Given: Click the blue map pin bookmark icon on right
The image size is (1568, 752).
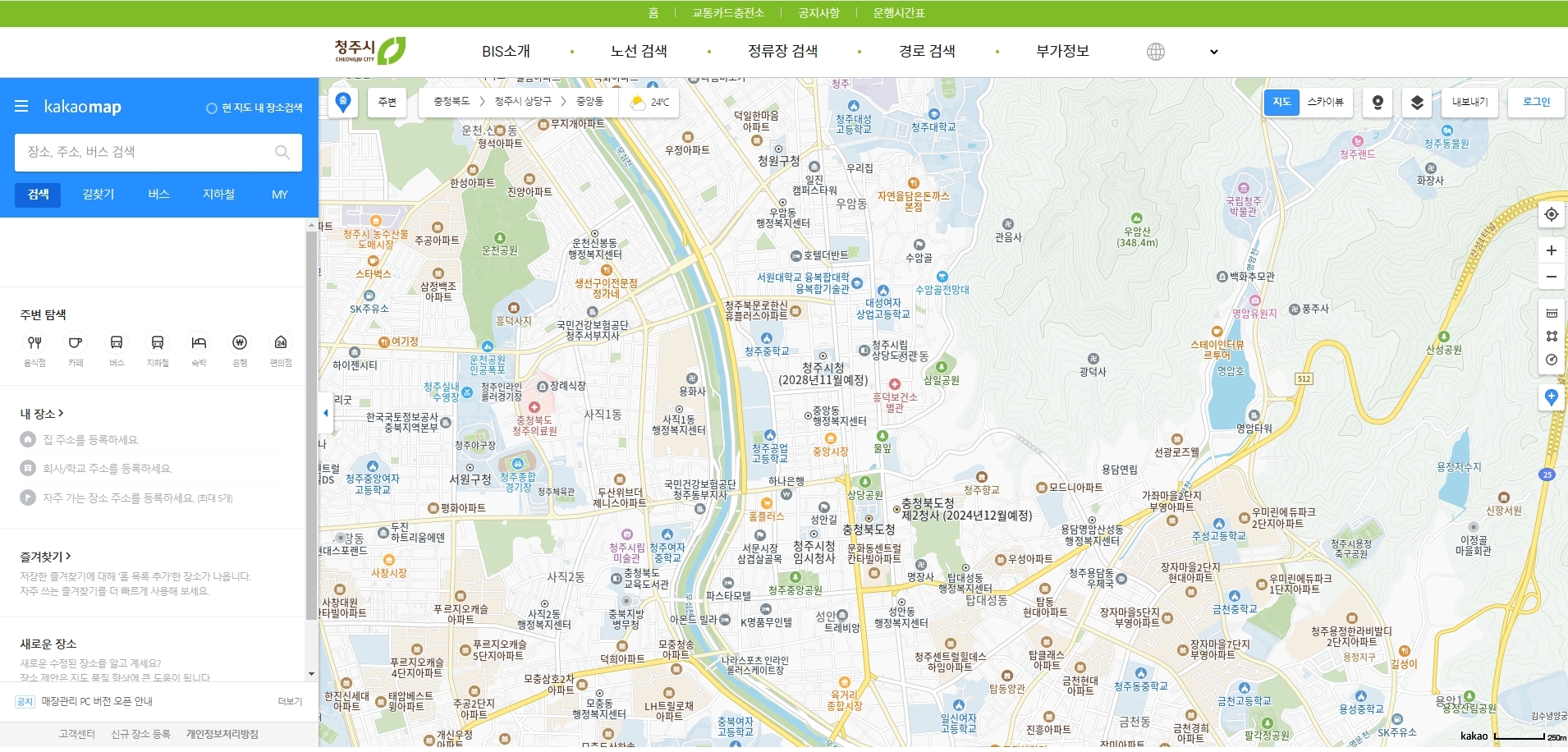Looking at the screenshot, I should click(x=1551, y=397).
